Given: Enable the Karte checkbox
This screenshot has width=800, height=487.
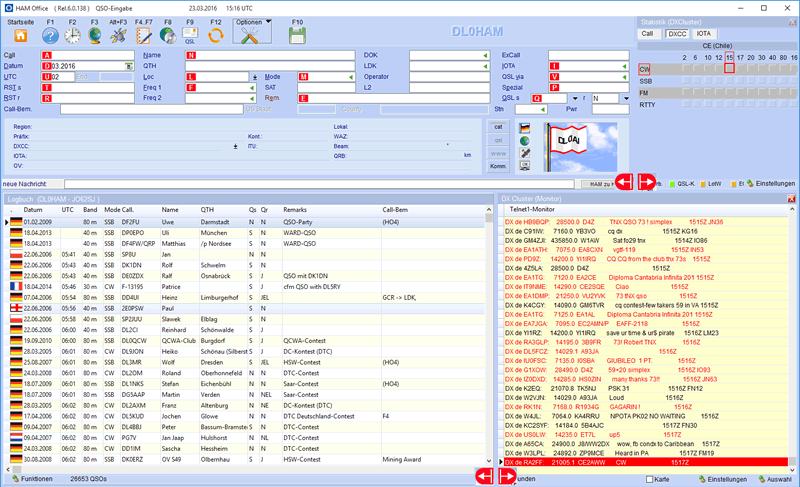Looking at the screenshot, I should (649, 479).
